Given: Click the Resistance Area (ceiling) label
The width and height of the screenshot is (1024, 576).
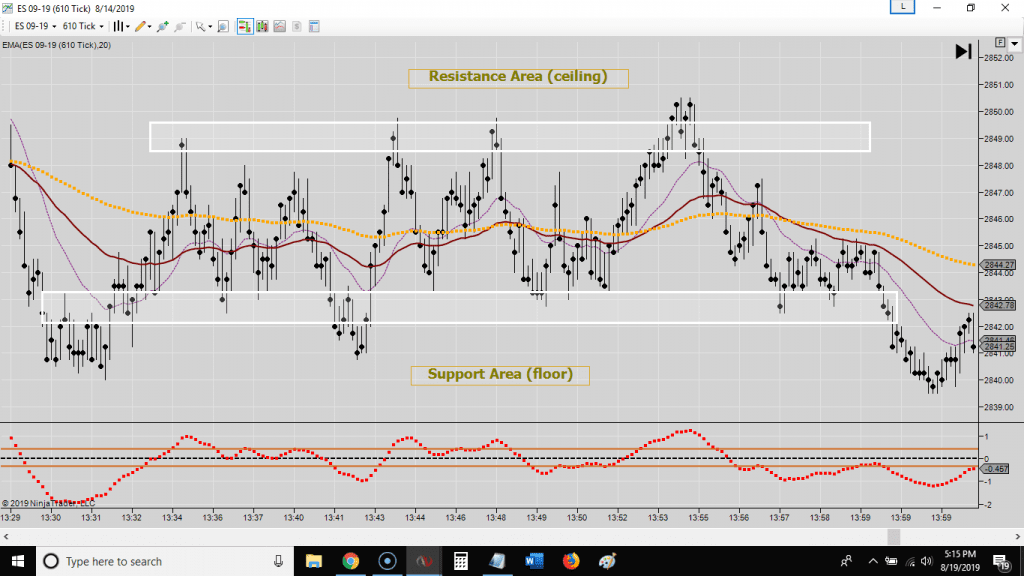Looking at the screenshot, I should 519,78.
